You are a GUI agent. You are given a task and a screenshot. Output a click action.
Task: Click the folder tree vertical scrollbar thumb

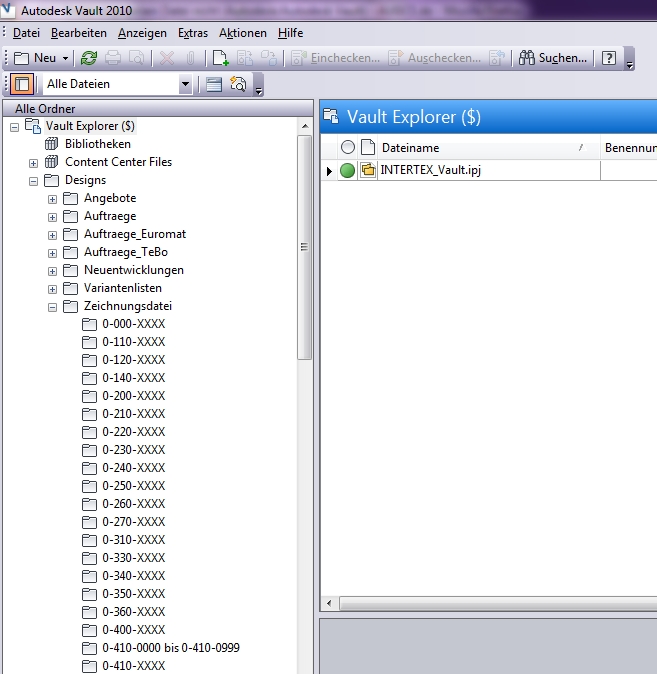(304, 247)
